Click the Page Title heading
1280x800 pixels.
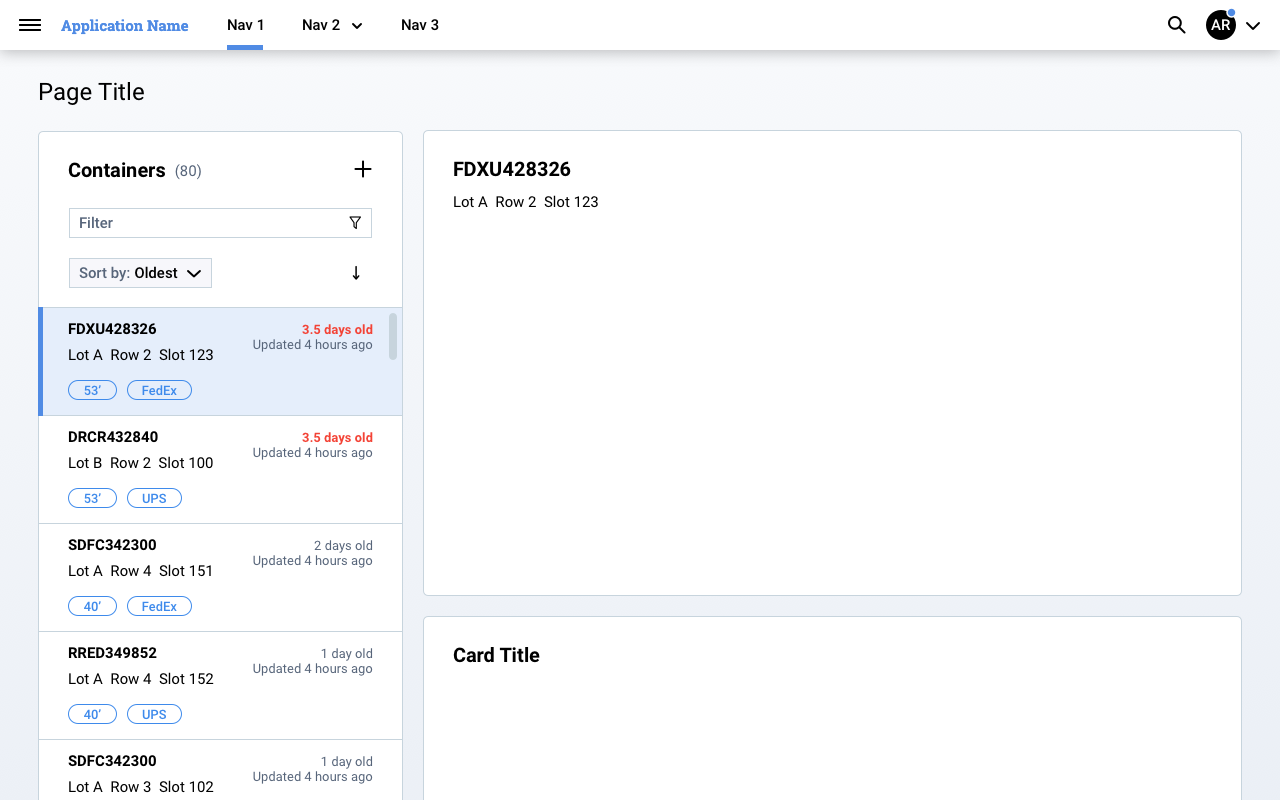click(x=91, y=92)
